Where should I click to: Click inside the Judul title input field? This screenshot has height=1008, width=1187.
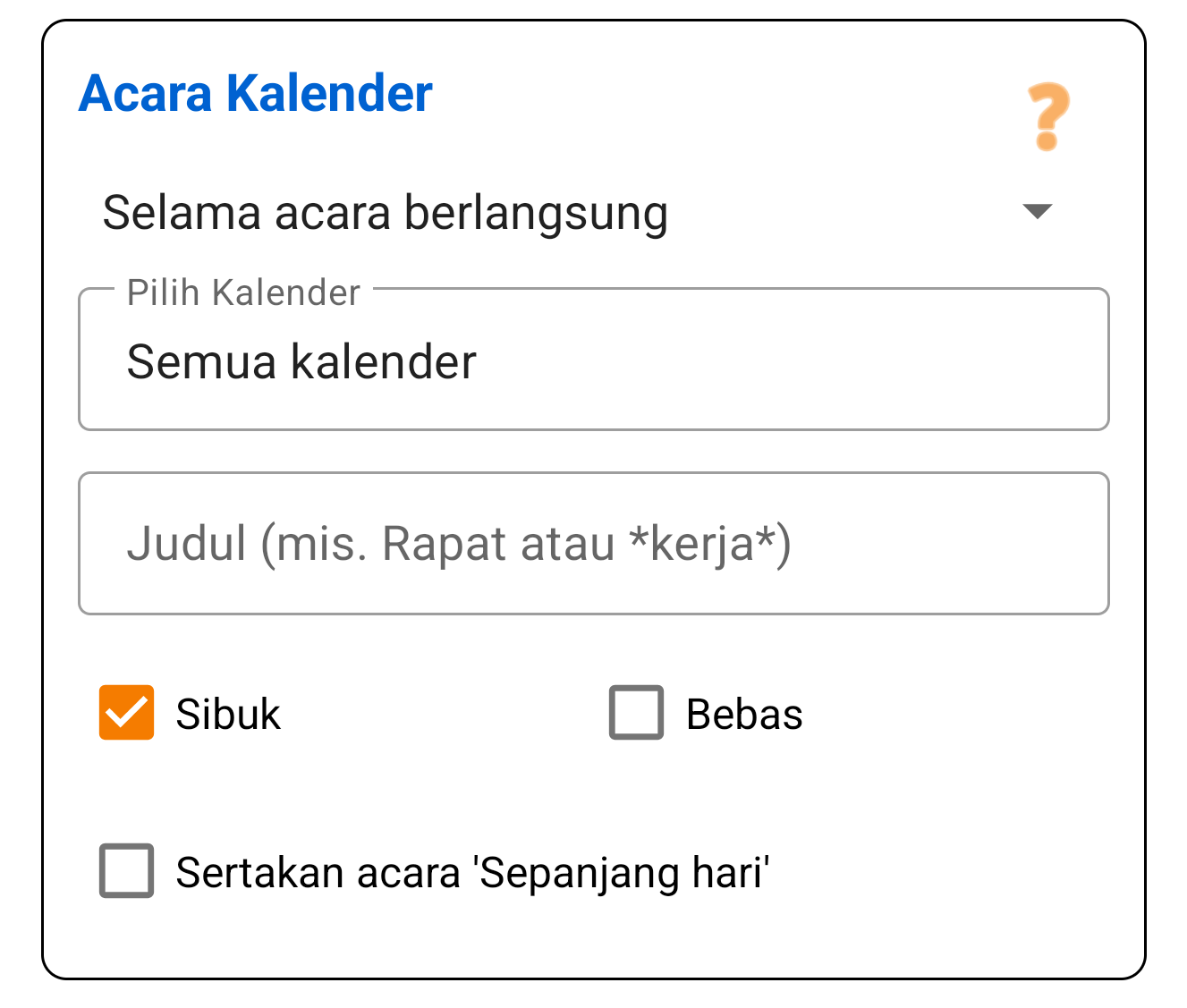point(593,543)
